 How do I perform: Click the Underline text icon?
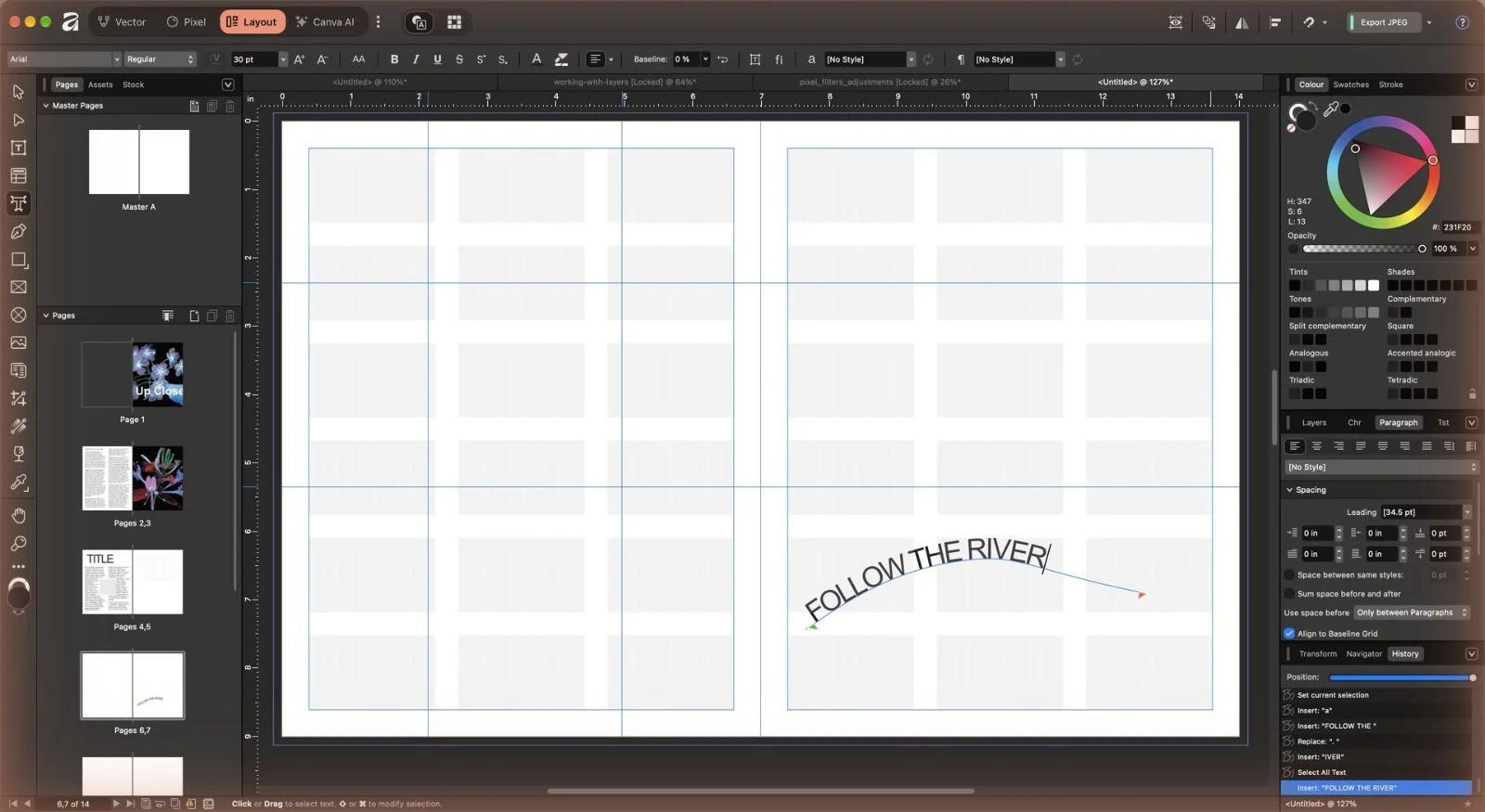[x=437, y=59]
